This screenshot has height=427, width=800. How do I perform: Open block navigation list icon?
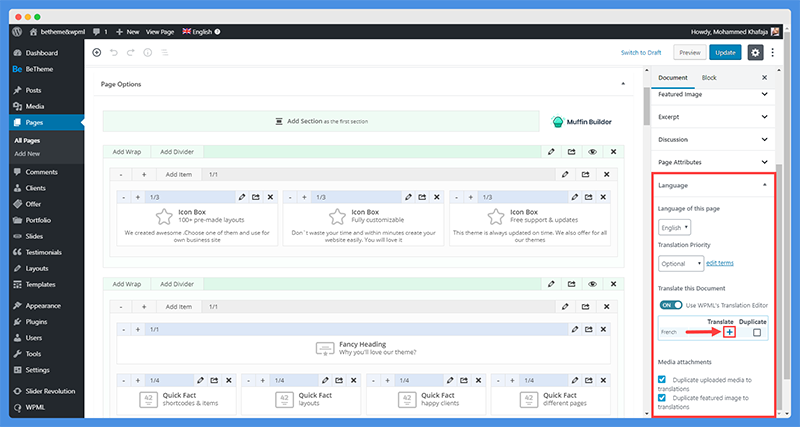pos(165,53)
